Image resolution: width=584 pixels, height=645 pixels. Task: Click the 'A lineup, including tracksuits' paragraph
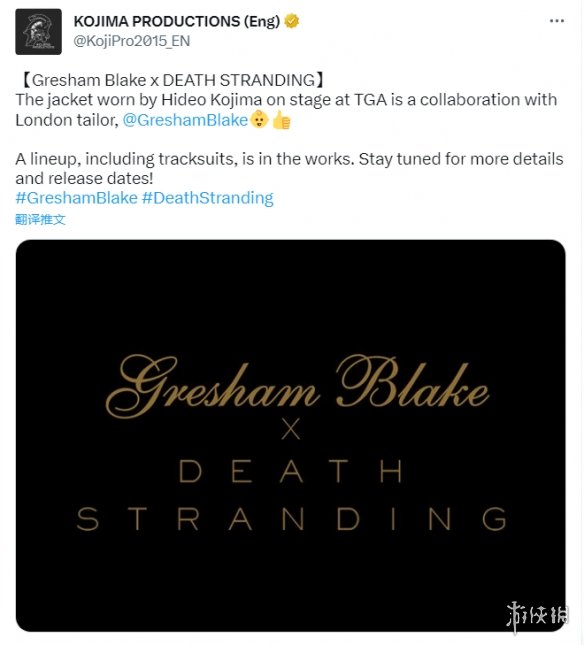(289, 169)
